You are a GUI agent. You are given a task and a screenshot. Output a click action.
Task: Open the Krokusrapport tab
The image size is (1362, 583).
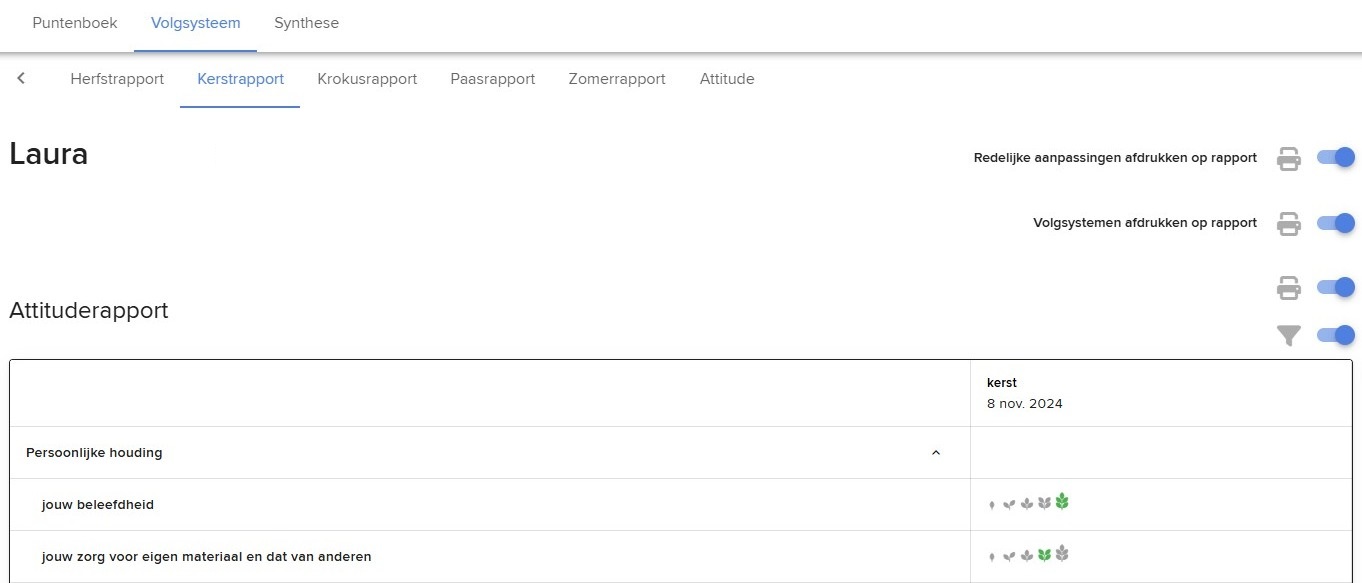367,79
